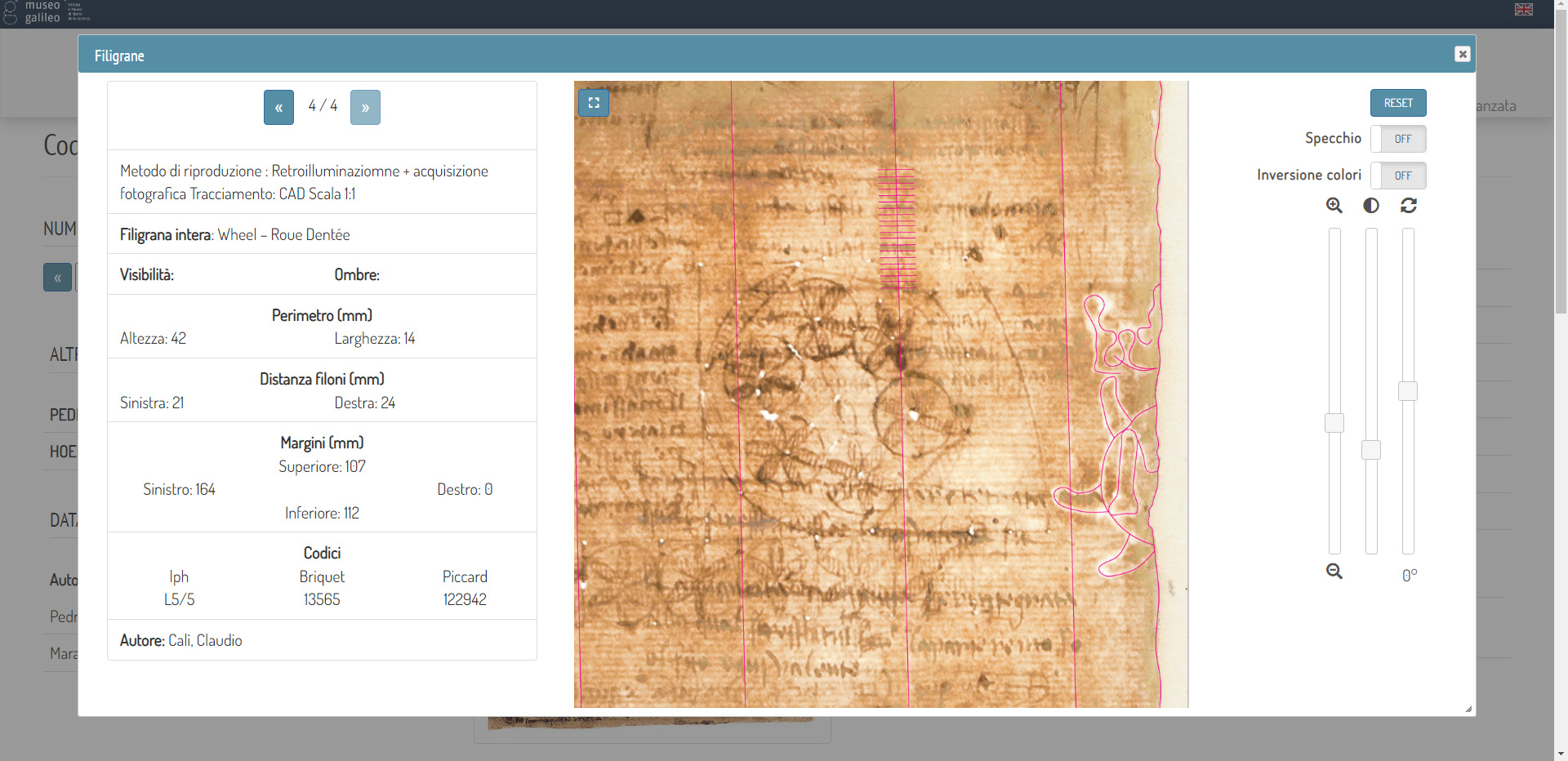Click the scroll-down arrow of the page scrollbar
The width and height of the screenshot is (1568, 761).
click(1561, 754)
